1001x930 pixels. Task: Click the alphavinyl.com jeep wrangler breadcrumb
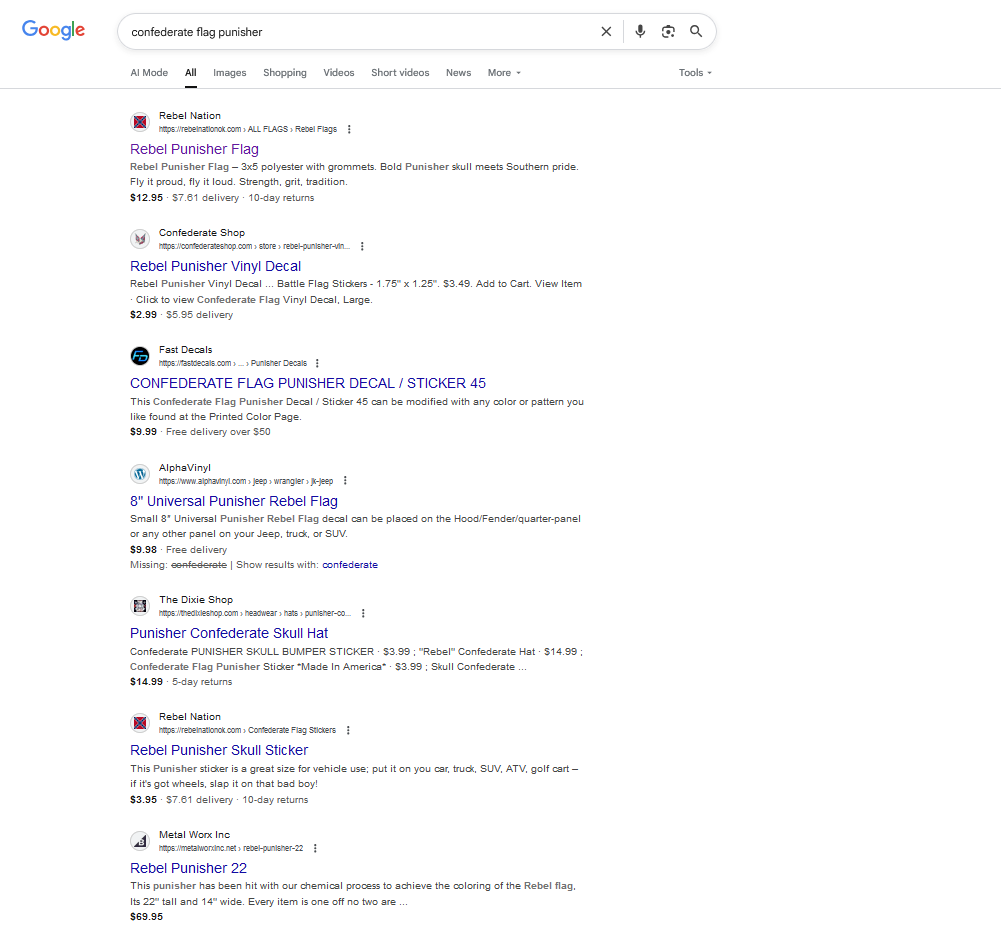(246, 481)
